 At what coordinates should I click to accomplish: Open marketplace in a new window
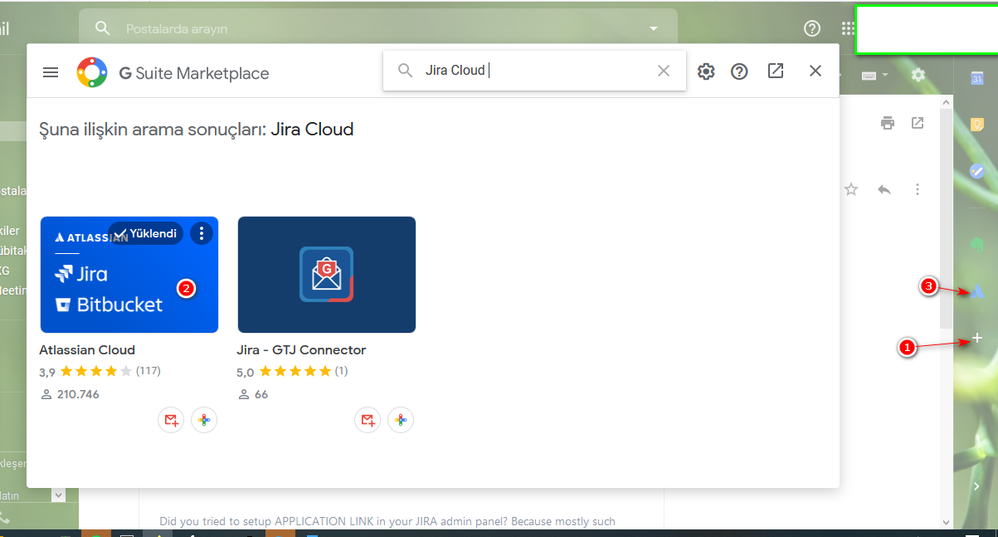click(x=775, y=71)
